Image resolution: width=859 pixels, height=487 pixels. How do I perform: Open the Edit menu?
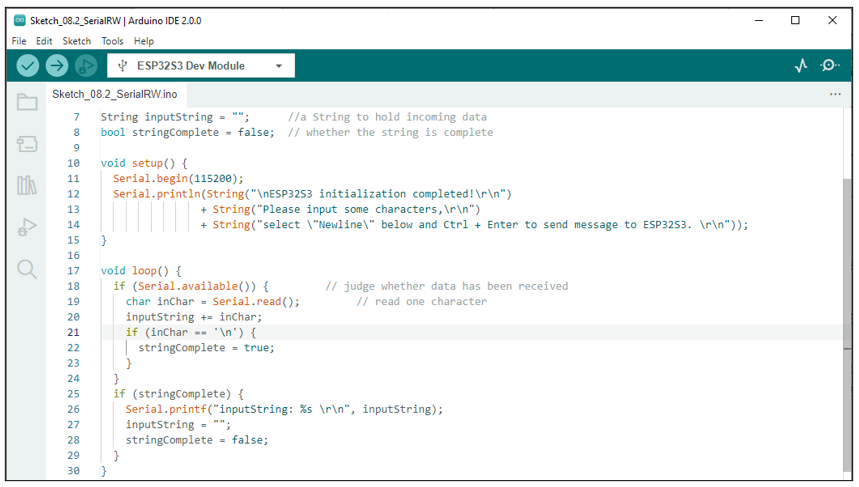(44, 41)
